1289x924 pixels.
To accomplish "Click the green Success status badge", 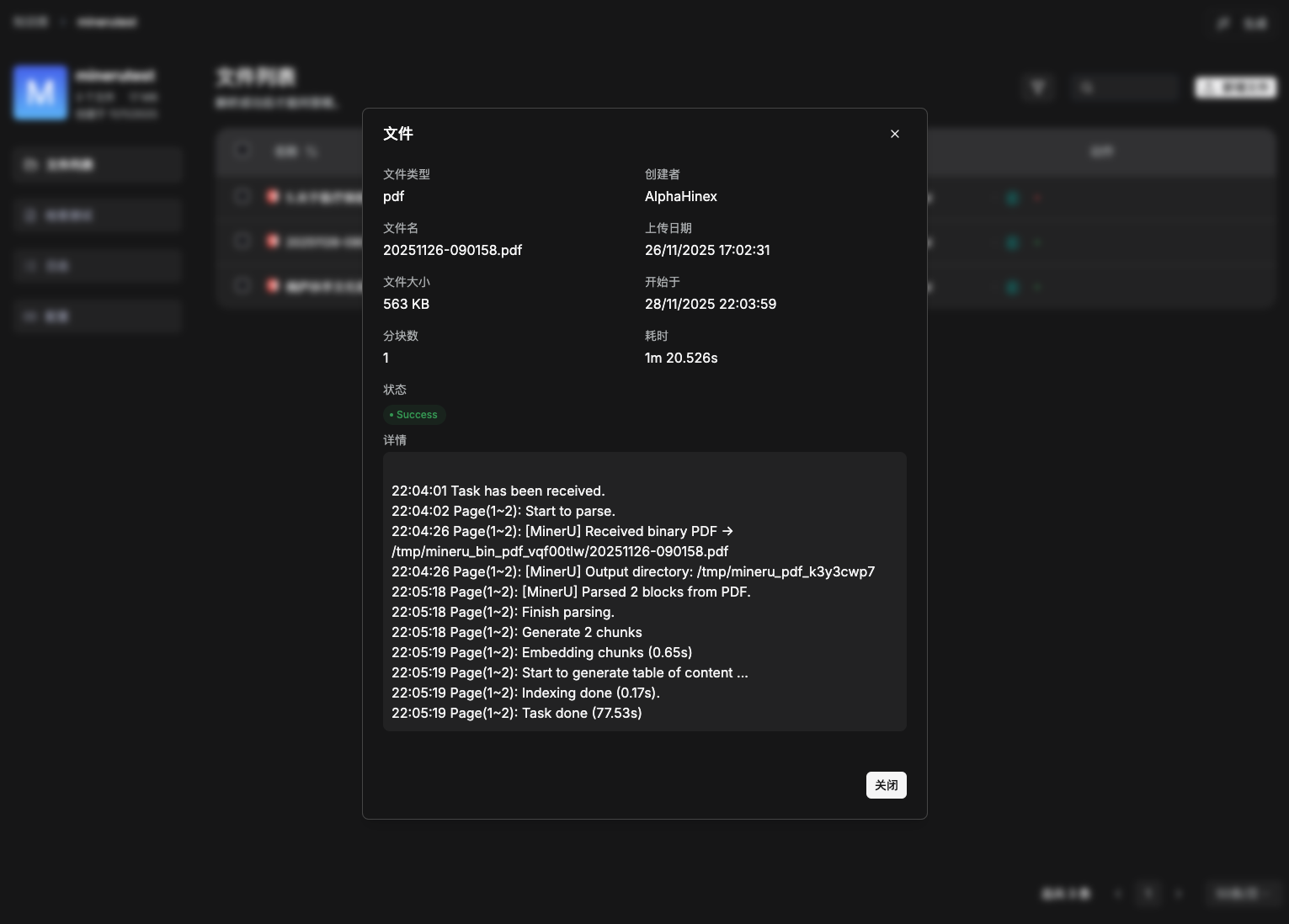I will coord(414,415).
